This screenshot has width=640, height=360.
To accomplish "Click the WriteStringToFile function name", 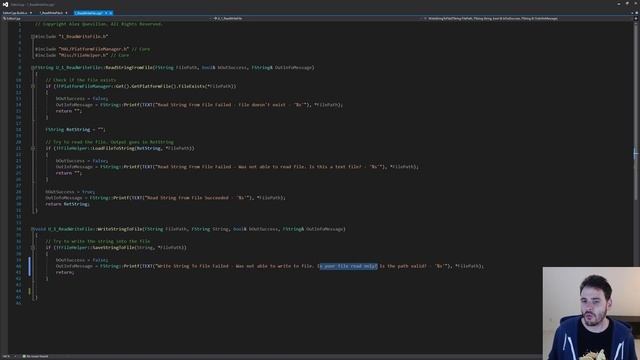I will [x=120, y=229].
